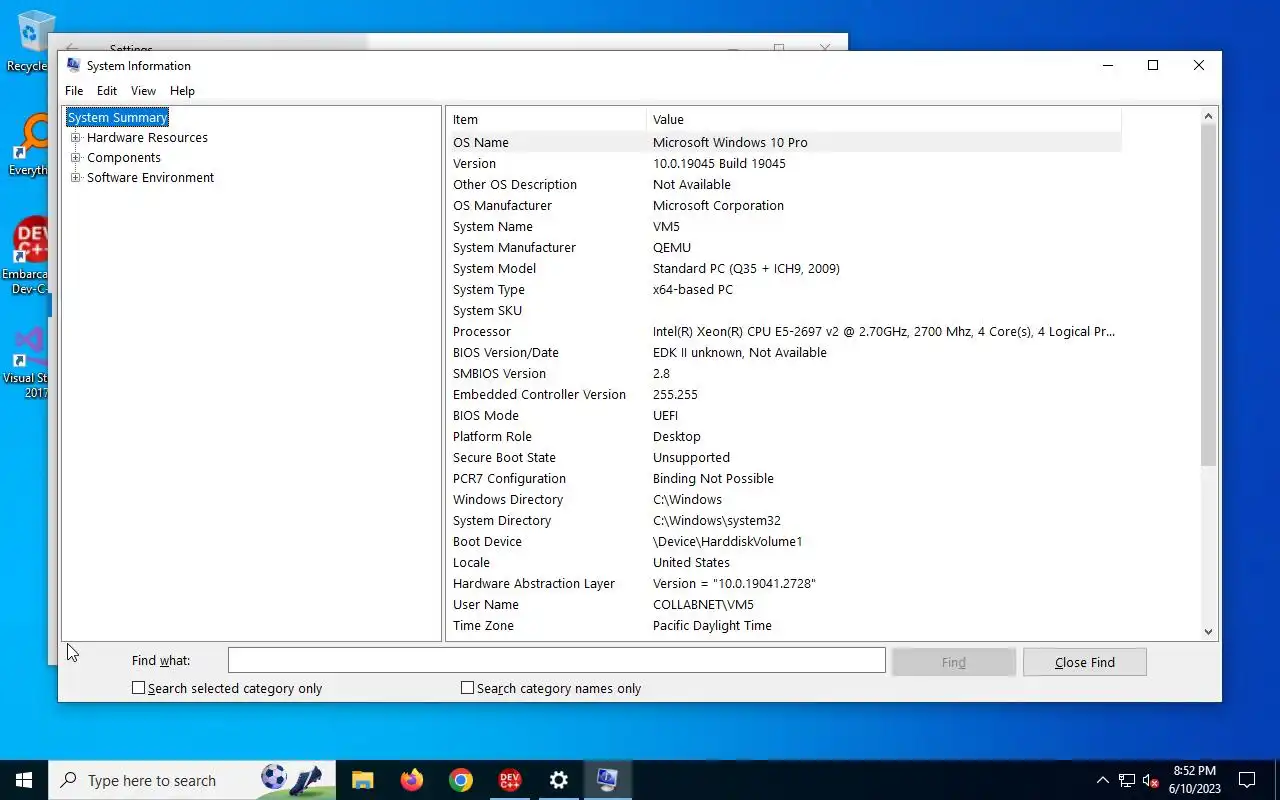Open the Help menu
The image size is (1280, 800).
tap(182, 91)
